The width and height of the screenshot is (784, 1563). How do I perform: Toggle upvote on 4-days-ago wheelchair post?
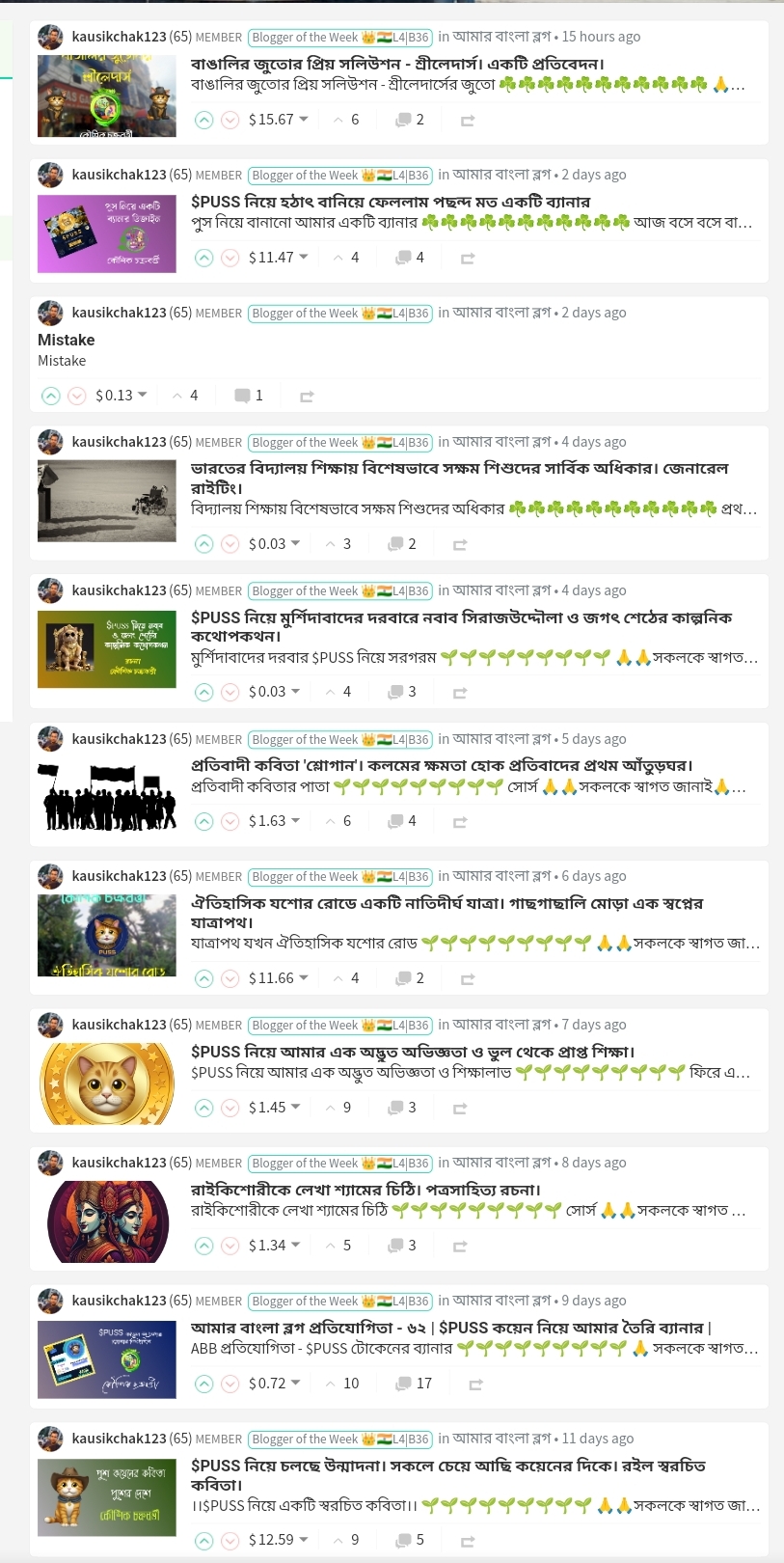click(203, 545)
